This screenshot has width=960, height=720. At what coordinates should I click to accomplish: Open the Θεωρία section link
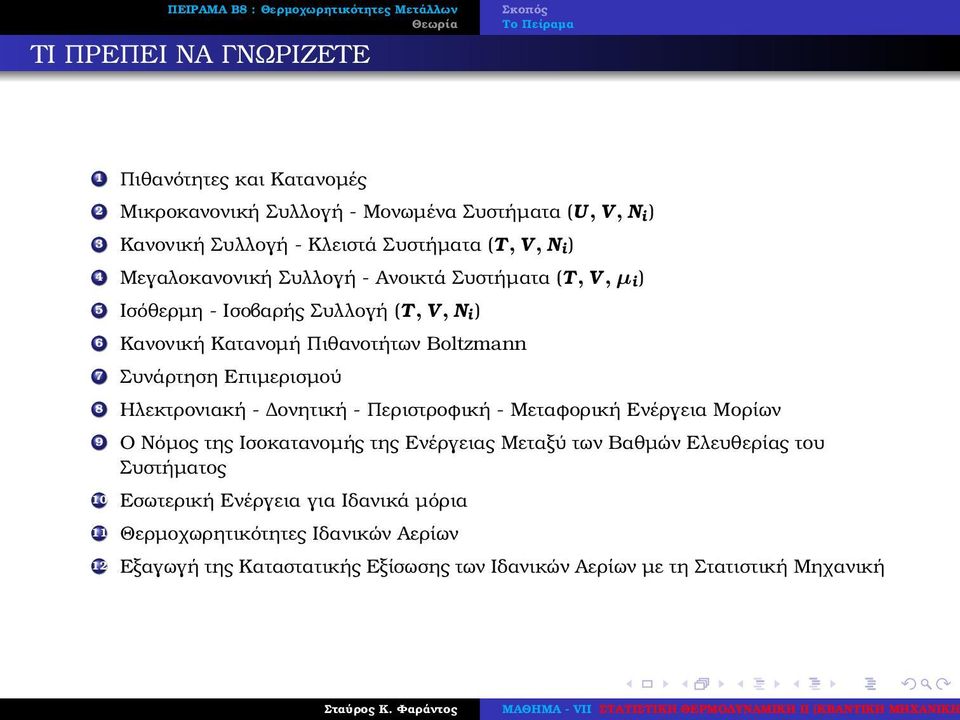(x=435, y=24)
